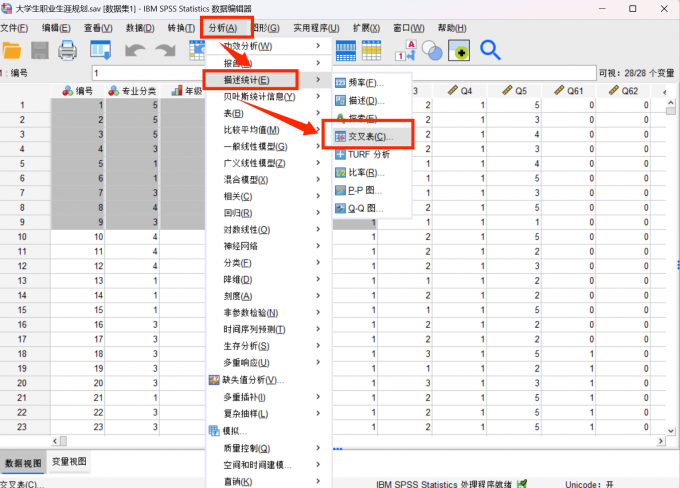The image size is (680, 488).
Task: Choose 频率(F)... from the submenu
Action: pyautogui.click(x=372, y=82)
